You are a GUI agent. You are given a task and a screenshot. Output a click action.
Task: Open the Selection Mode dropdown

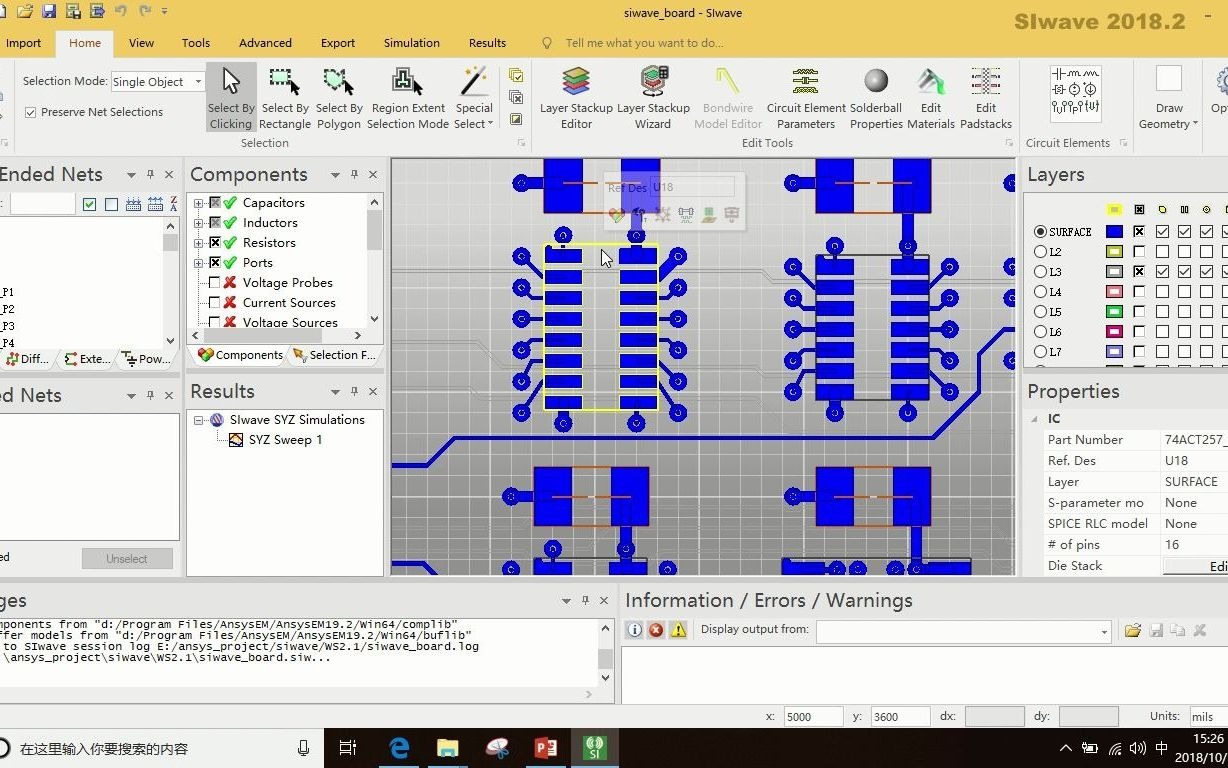pos(198,81)
